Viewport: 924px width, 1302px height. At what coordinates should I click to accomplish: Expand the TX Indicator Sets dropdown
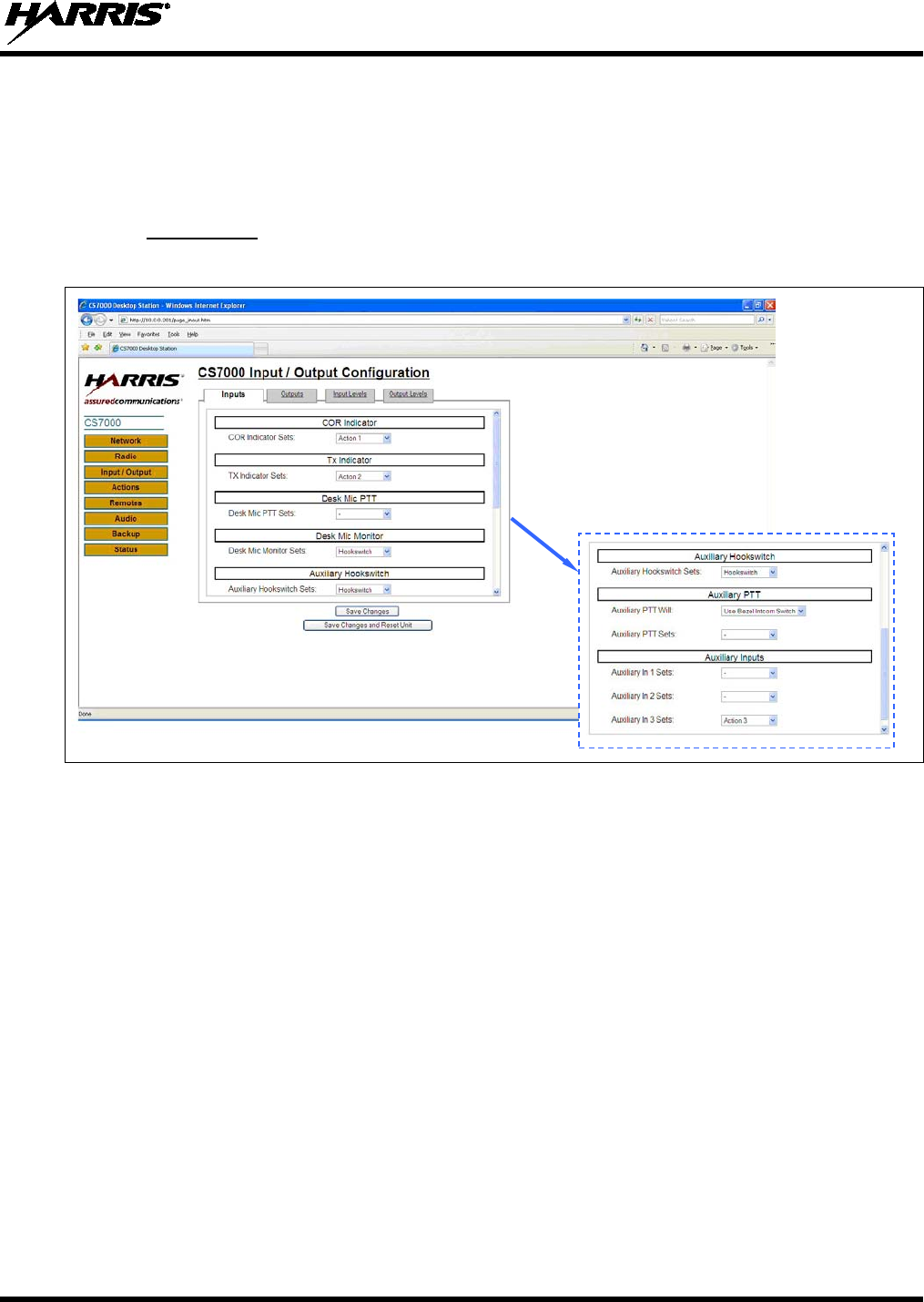pos(363,476)
